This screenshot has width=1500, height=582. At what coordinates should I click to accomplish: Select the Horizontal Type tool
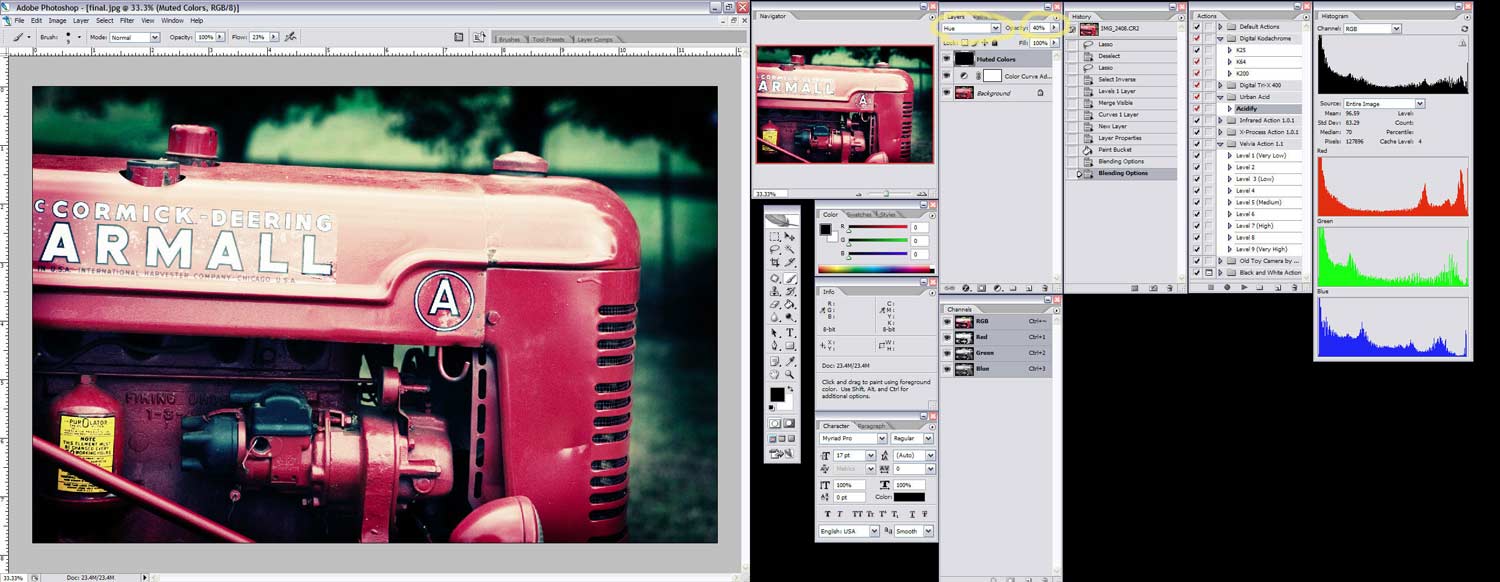(x=790, y=333)
